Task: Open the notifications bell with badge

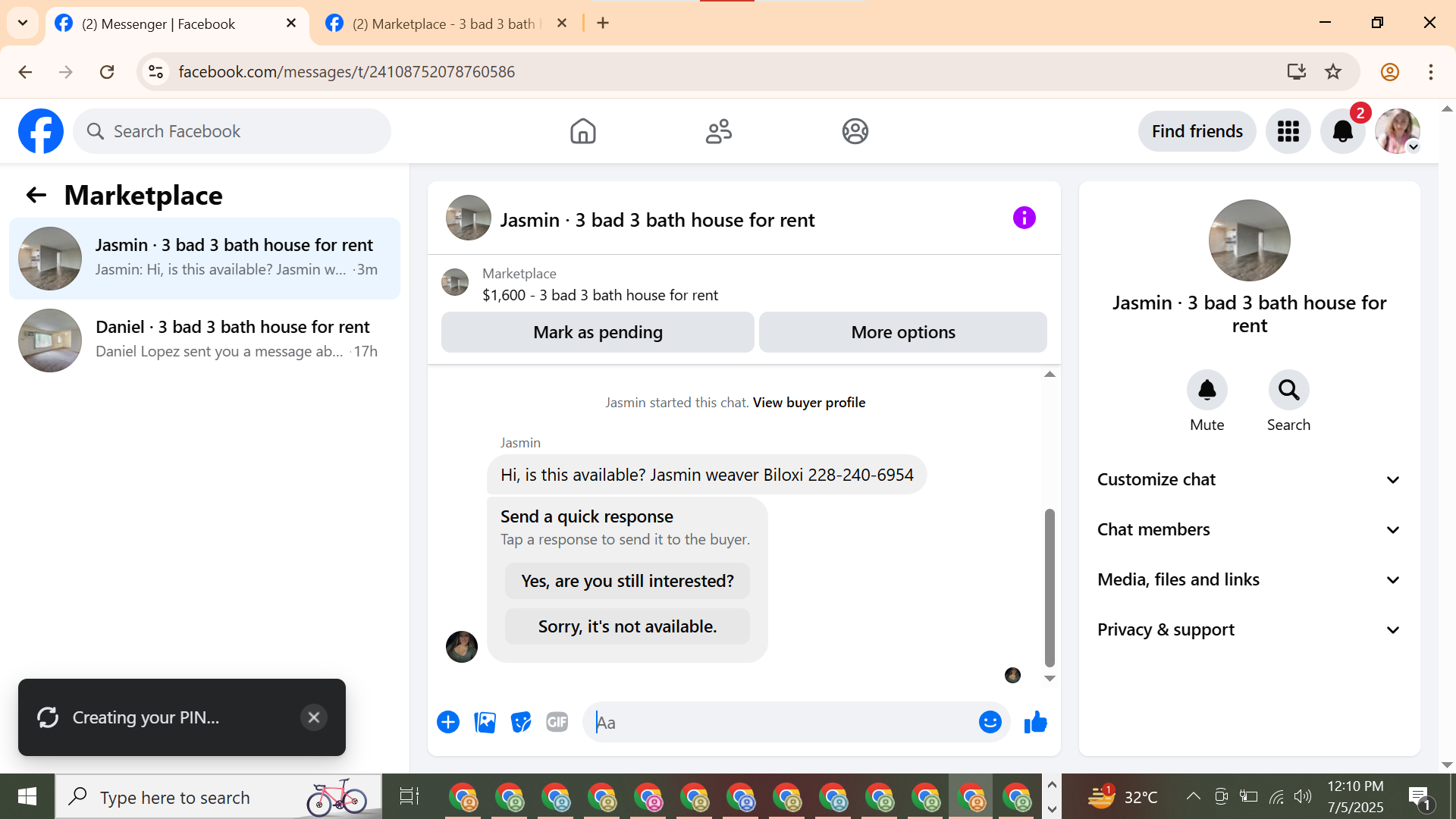Action: [1342, 131]
